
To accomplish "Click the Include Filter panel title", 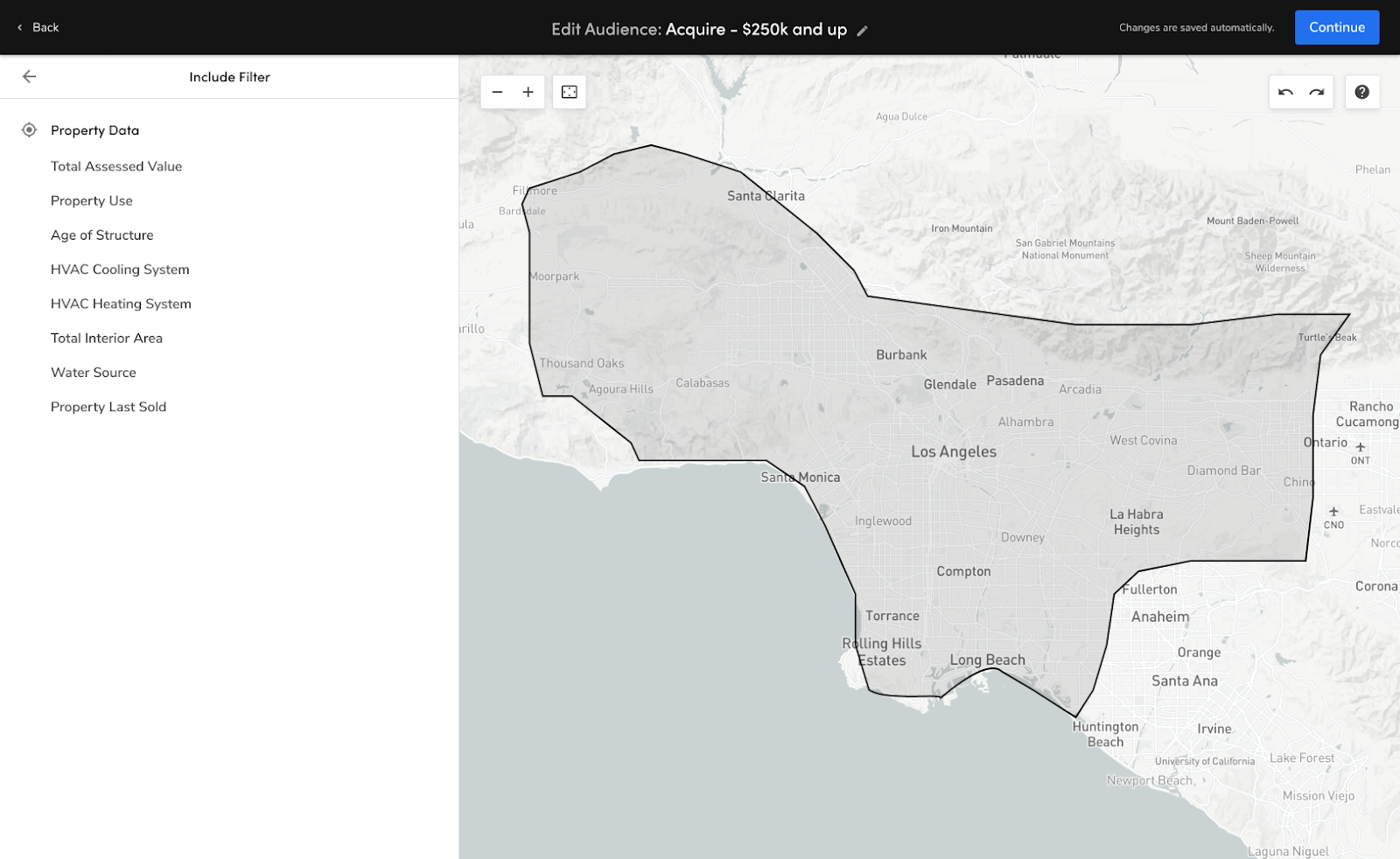I will point(229,77).
